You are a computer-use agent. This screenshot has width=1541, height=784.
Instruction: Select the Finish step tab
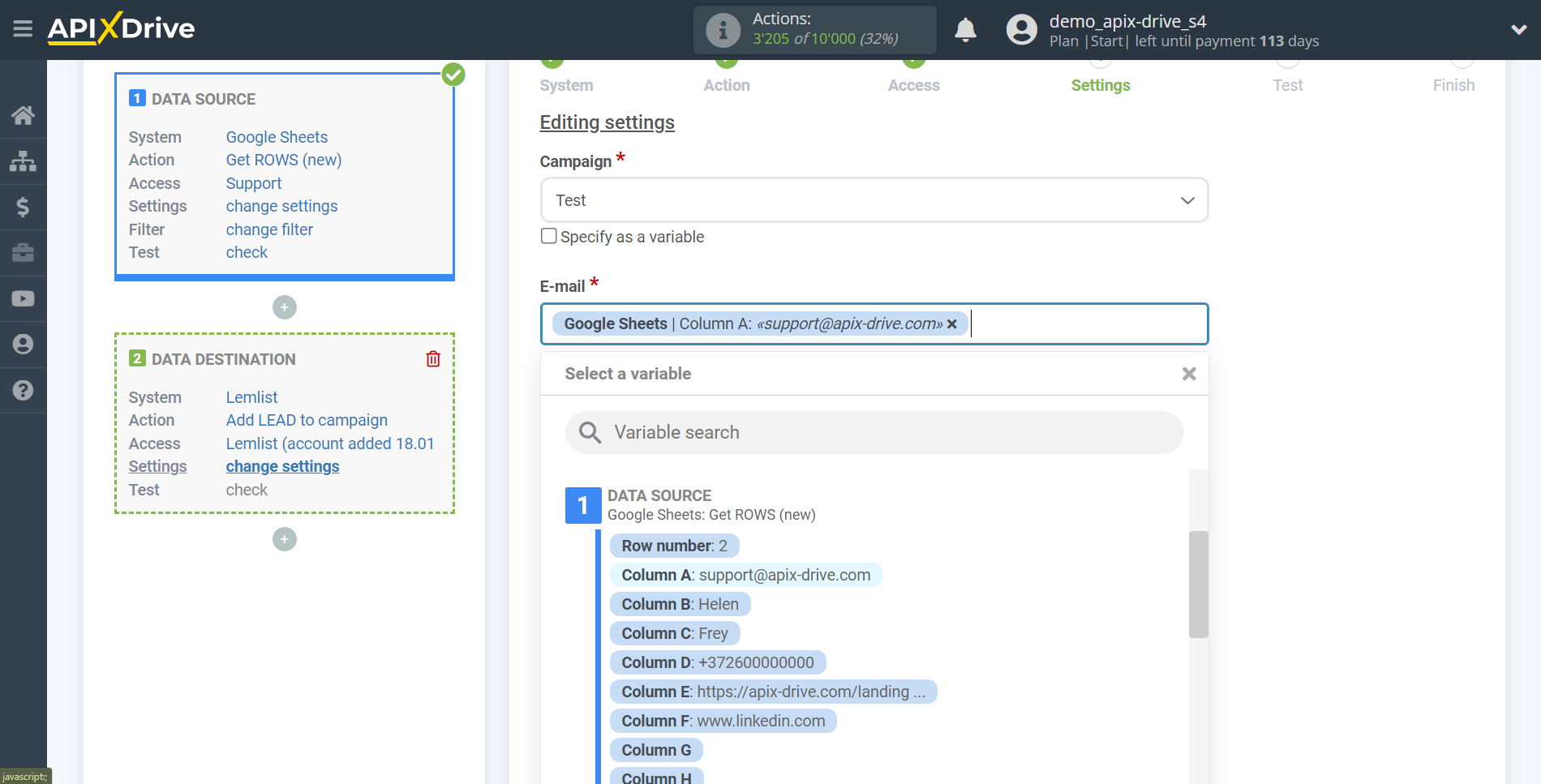pos(1453,85)
